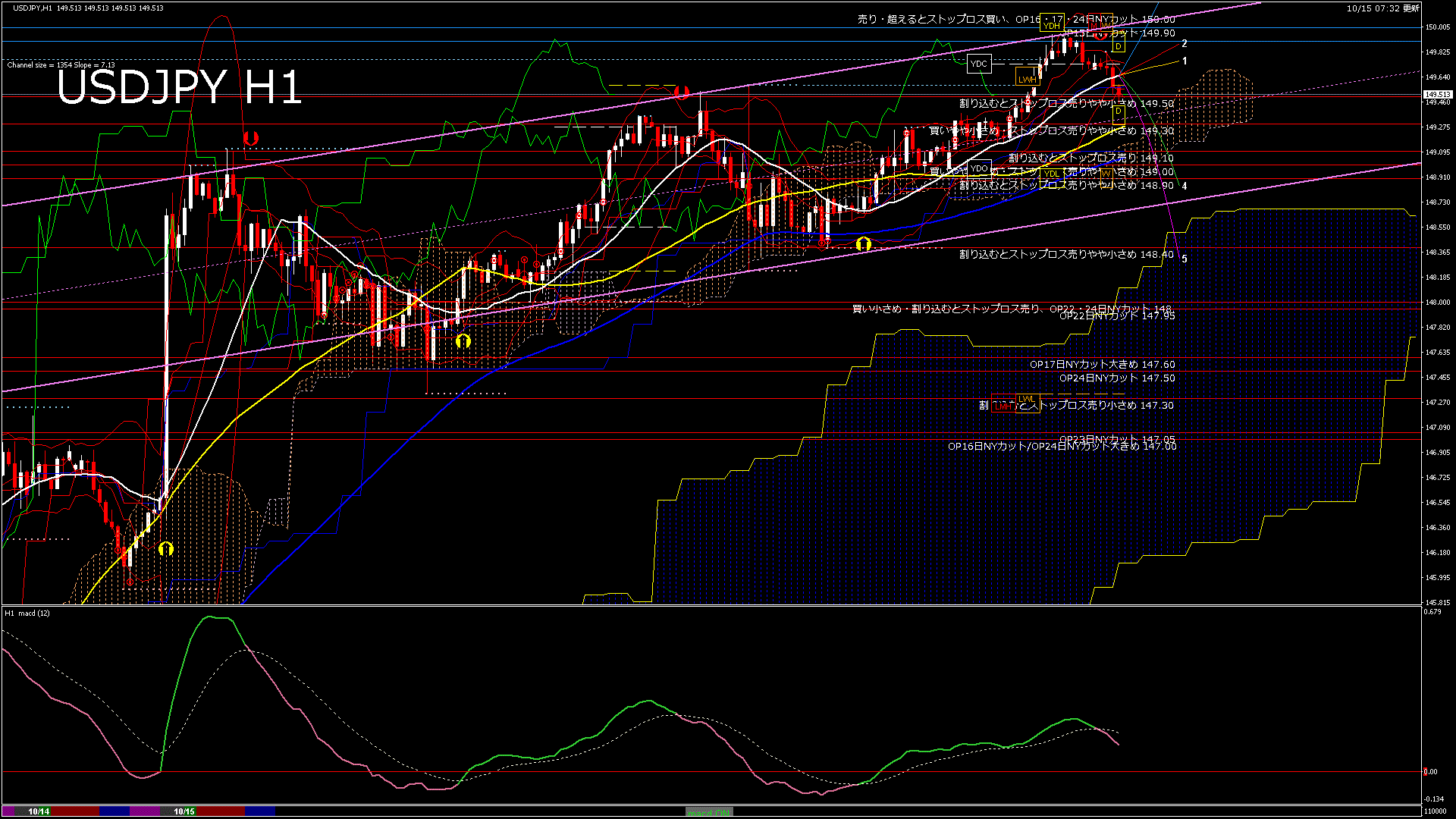The width and height of the screenshot is (1456, 819).
Task: Click the orange LWL marker label
Action: pyautogui.click(x=1026, y=399)
